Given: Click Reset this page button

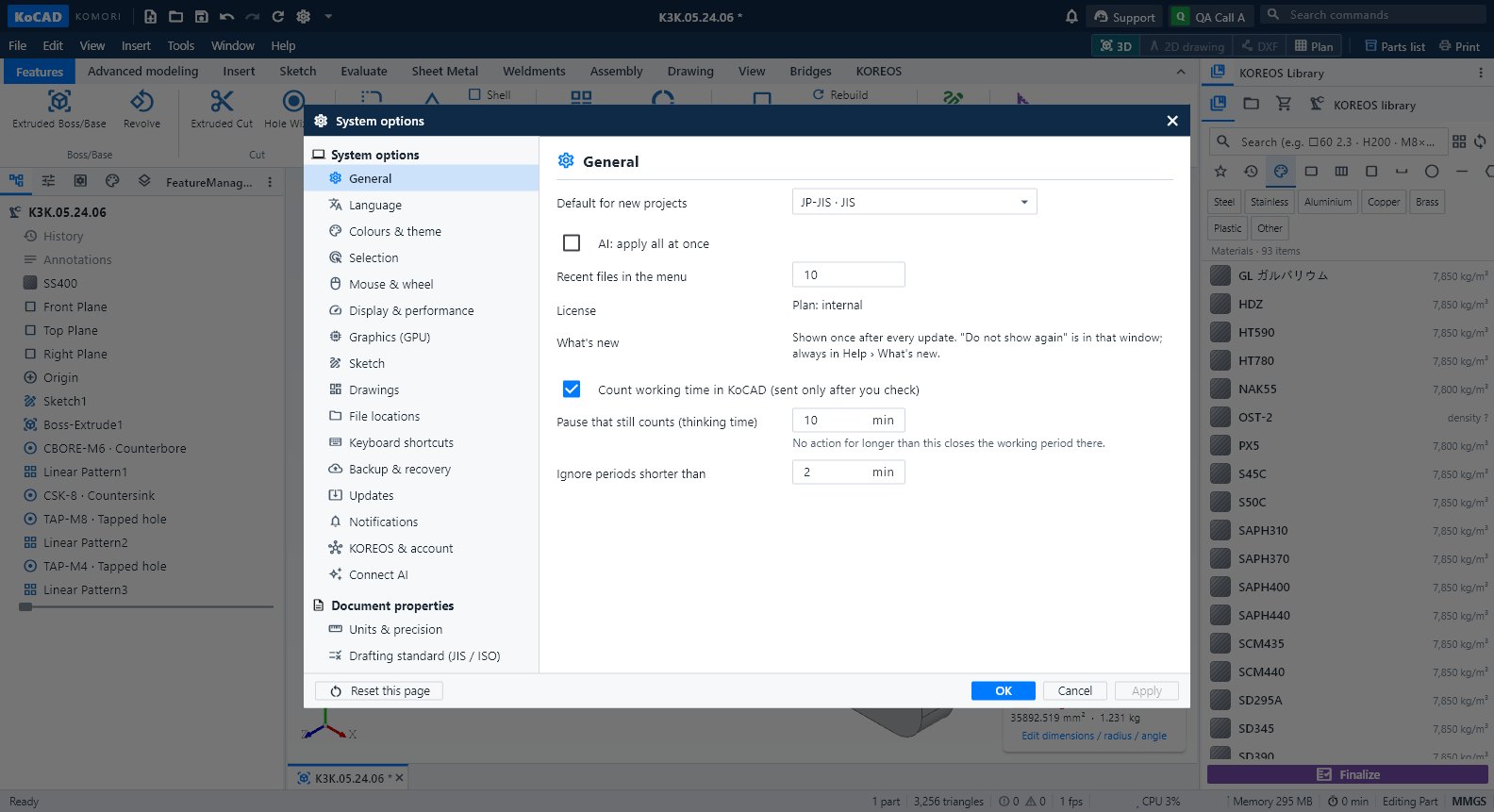Looking at the screenshot, I should tap(379, 690).
